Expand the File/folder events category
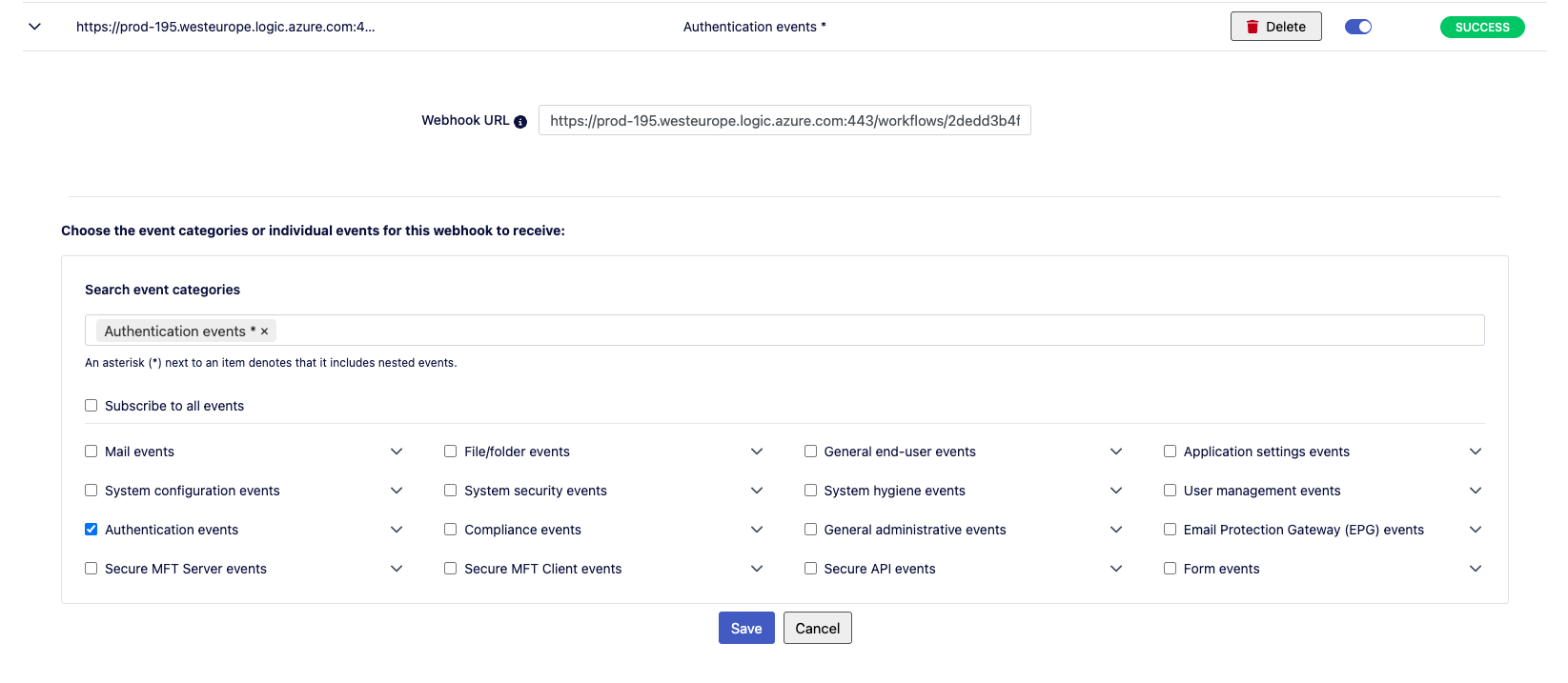The image size is (1568, 683). tap(757, 452)
